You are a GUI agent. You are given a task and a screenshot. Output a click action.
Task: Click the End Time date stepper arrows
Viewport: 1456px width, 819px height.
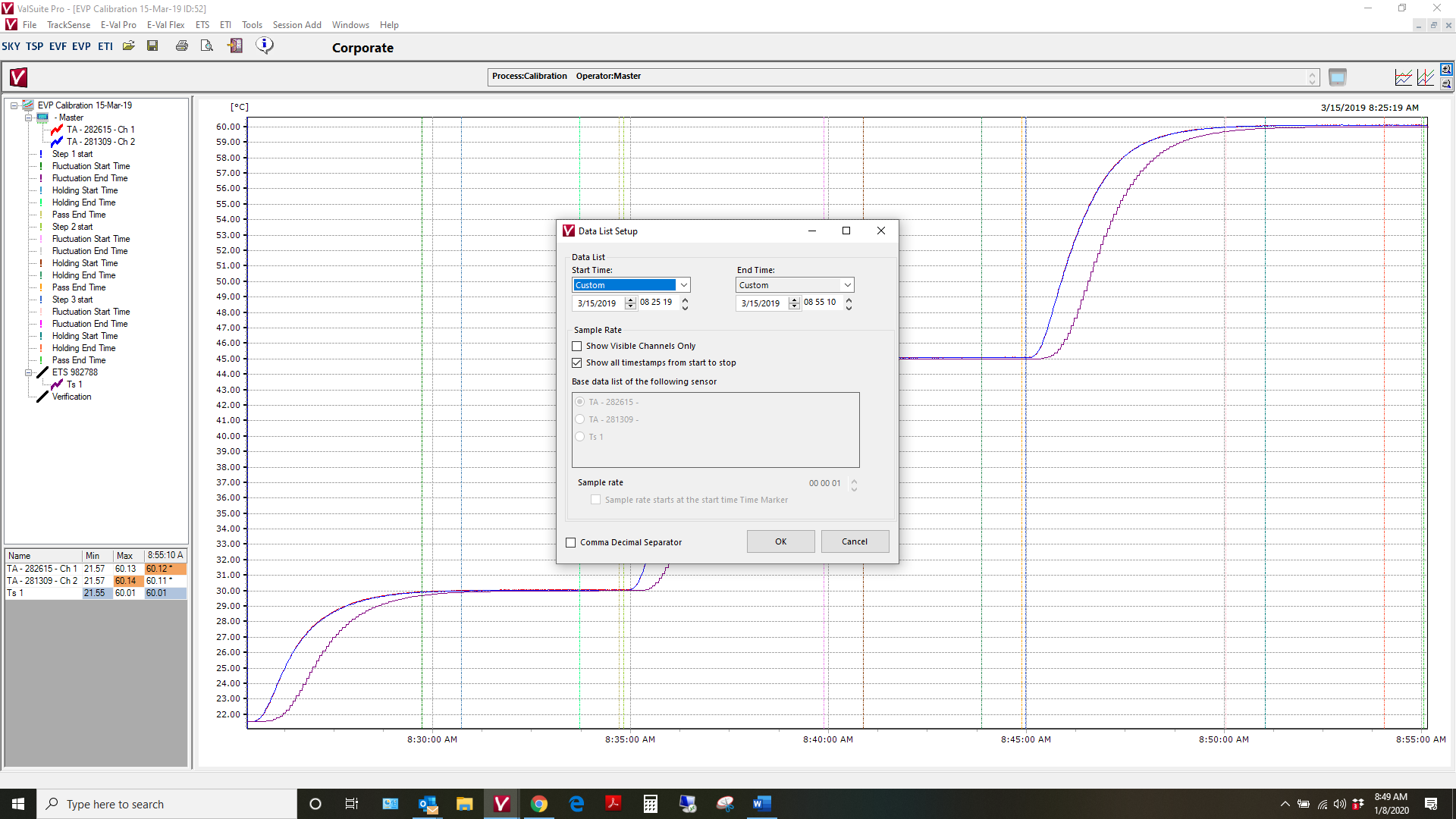pyautogui.click(x=794, y=303)
